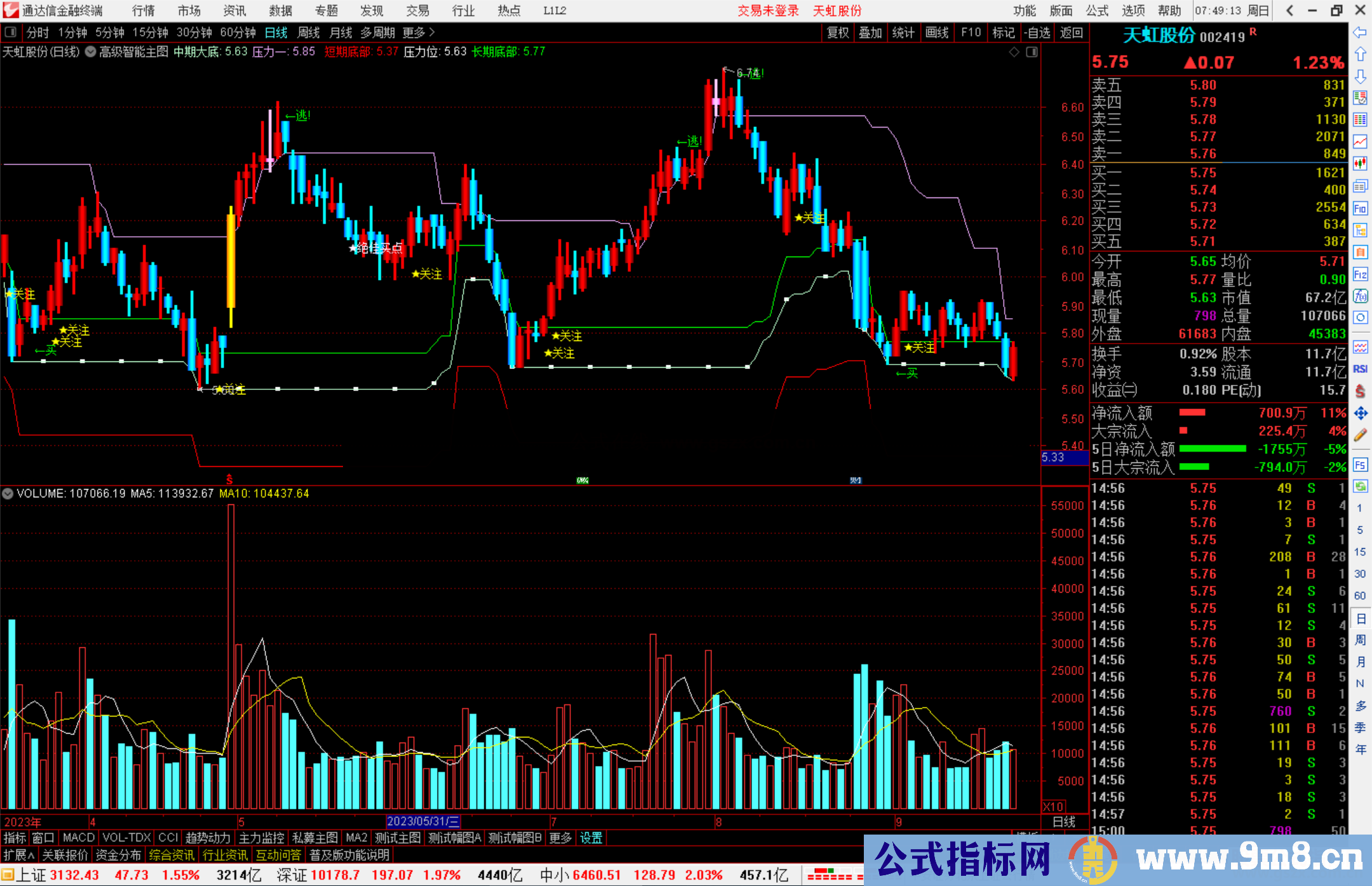The height and width of the screenshot is (886, 1372).
Task: Open the 行情 menu
Action: [143, 10]
